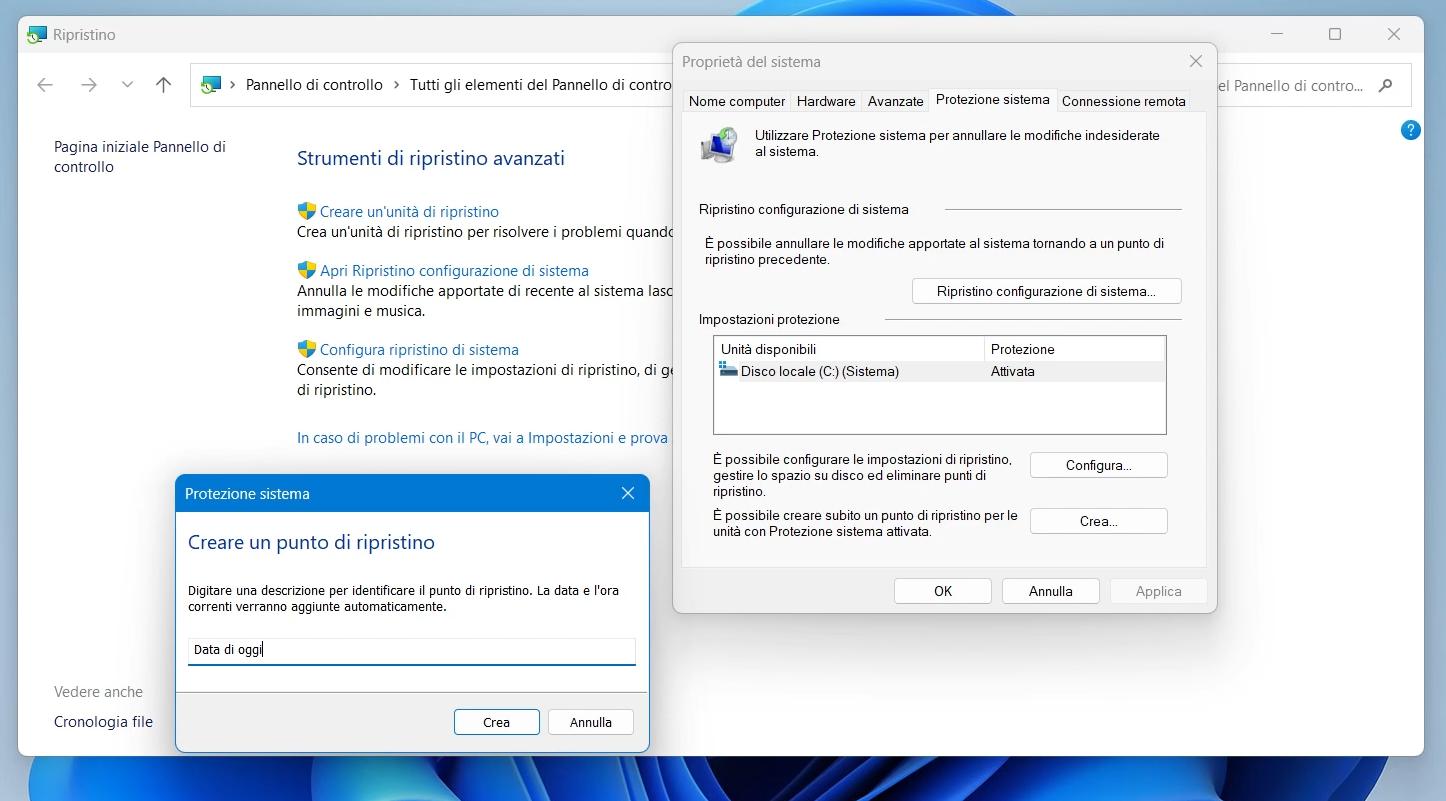Click Configura ripristino di sistema link

(x=418, y=350)
